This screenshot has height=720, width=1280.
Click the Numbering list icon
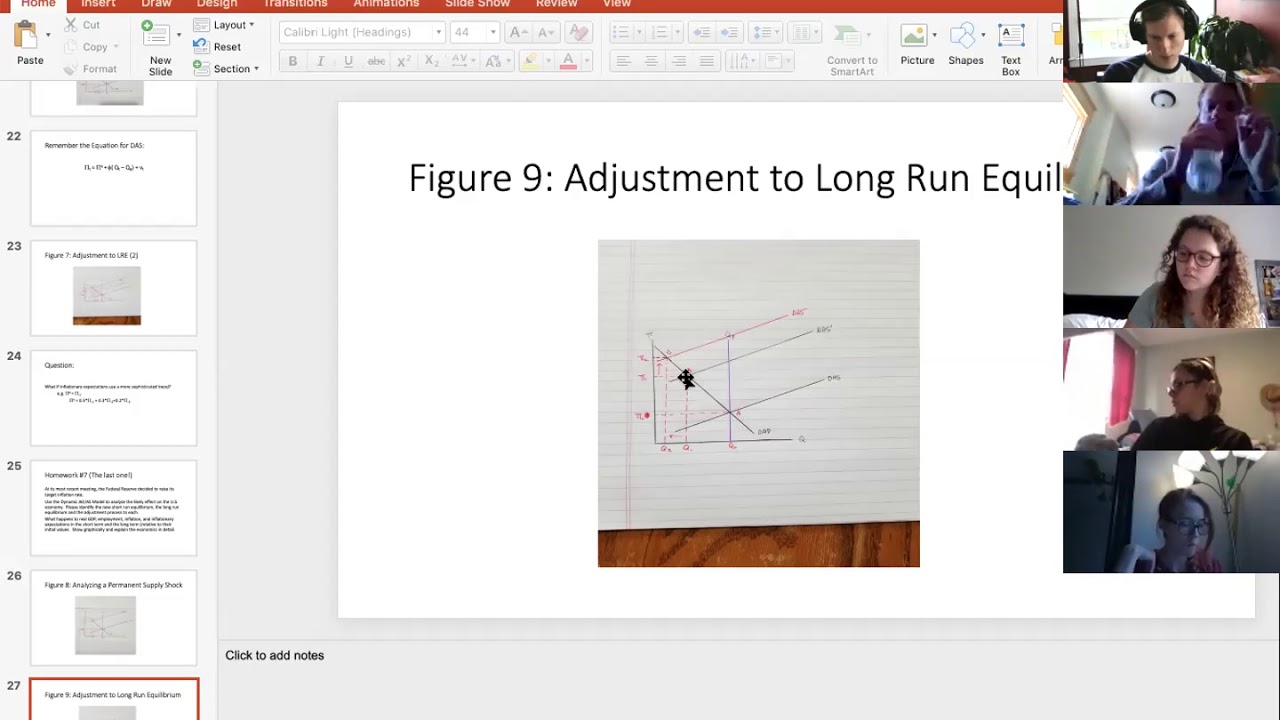point(662,33)
